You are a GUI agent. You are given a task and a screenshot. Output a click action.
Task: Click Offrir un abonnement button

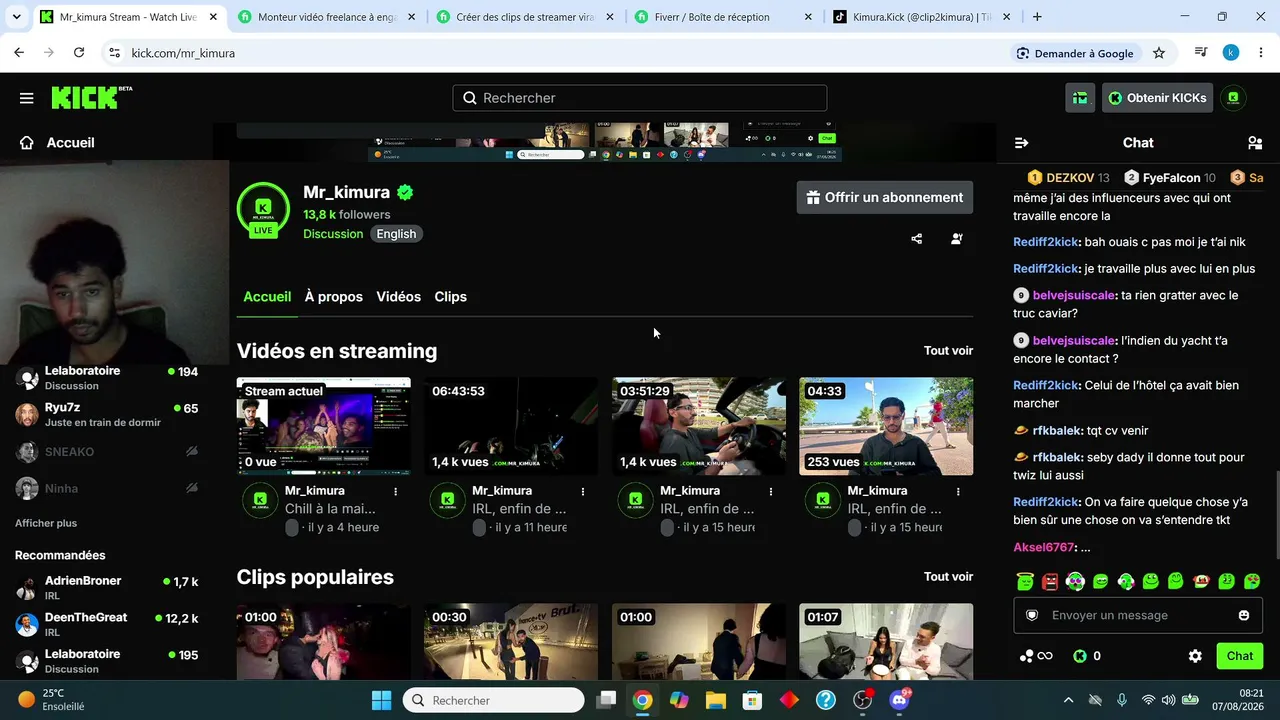(x=885, y=197)
